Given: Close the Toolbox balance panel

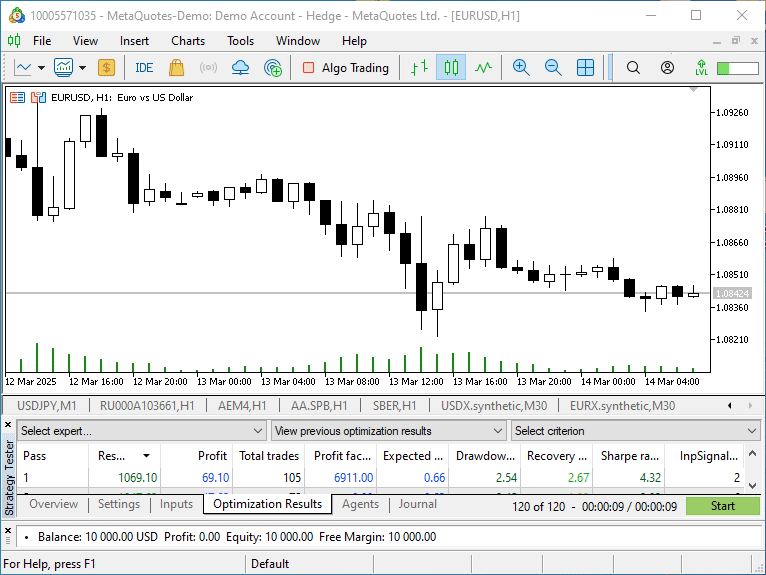Looking at the screenshot, I should [8, 531].
